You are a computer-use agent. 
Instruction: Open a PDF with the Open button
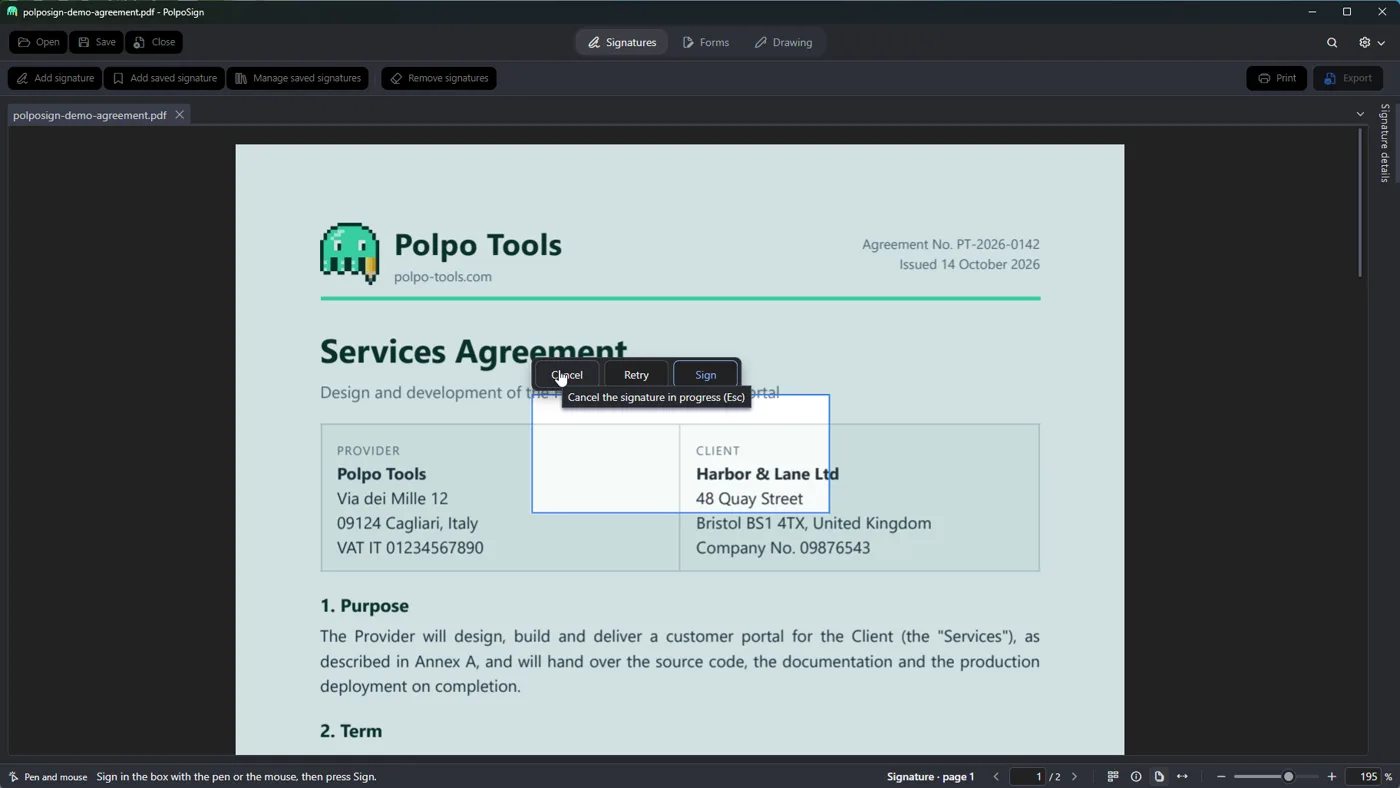38,42
